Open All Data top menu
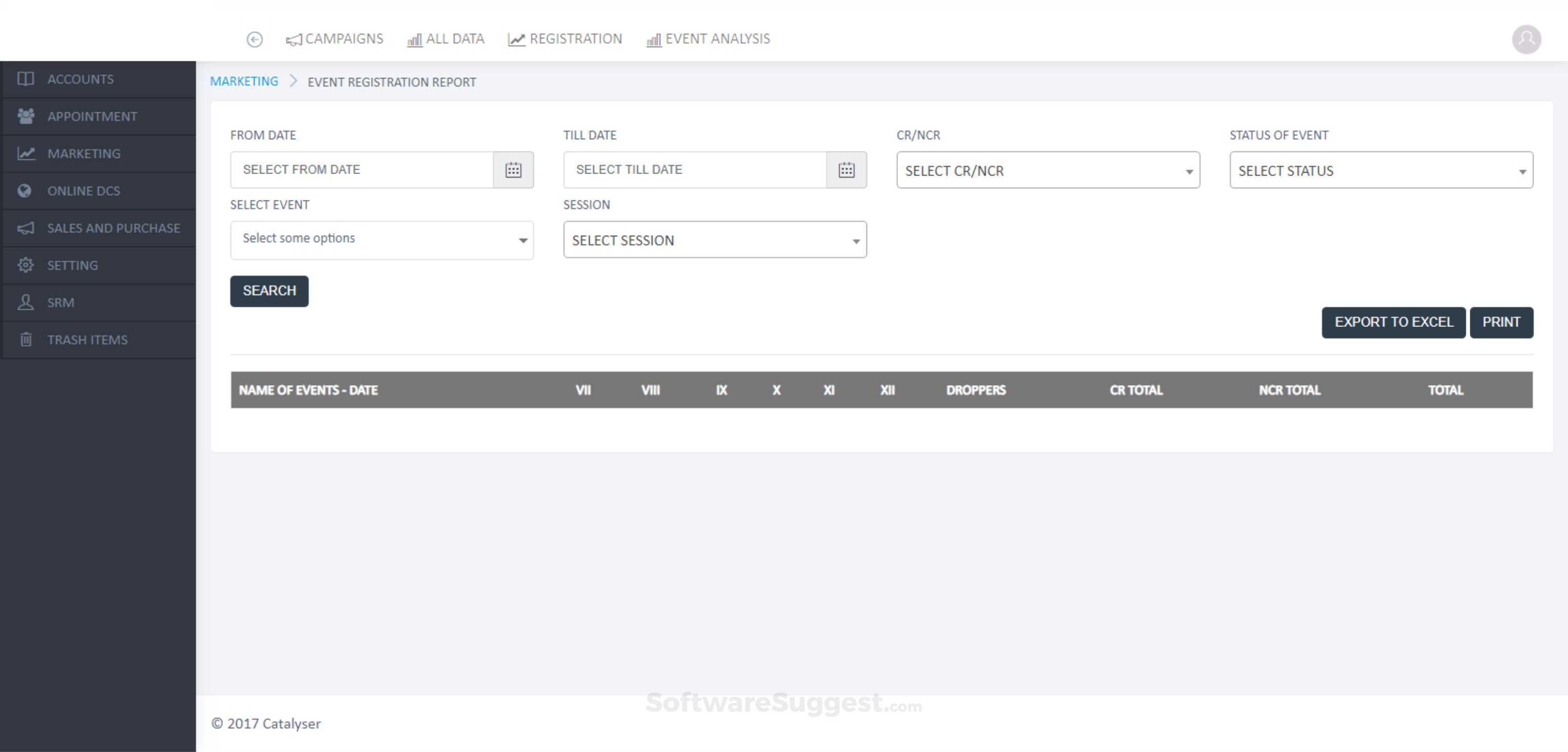Image resolution: width=1568 pixels, height=752 pixels. pyautogui.click(x=446, y=39)
